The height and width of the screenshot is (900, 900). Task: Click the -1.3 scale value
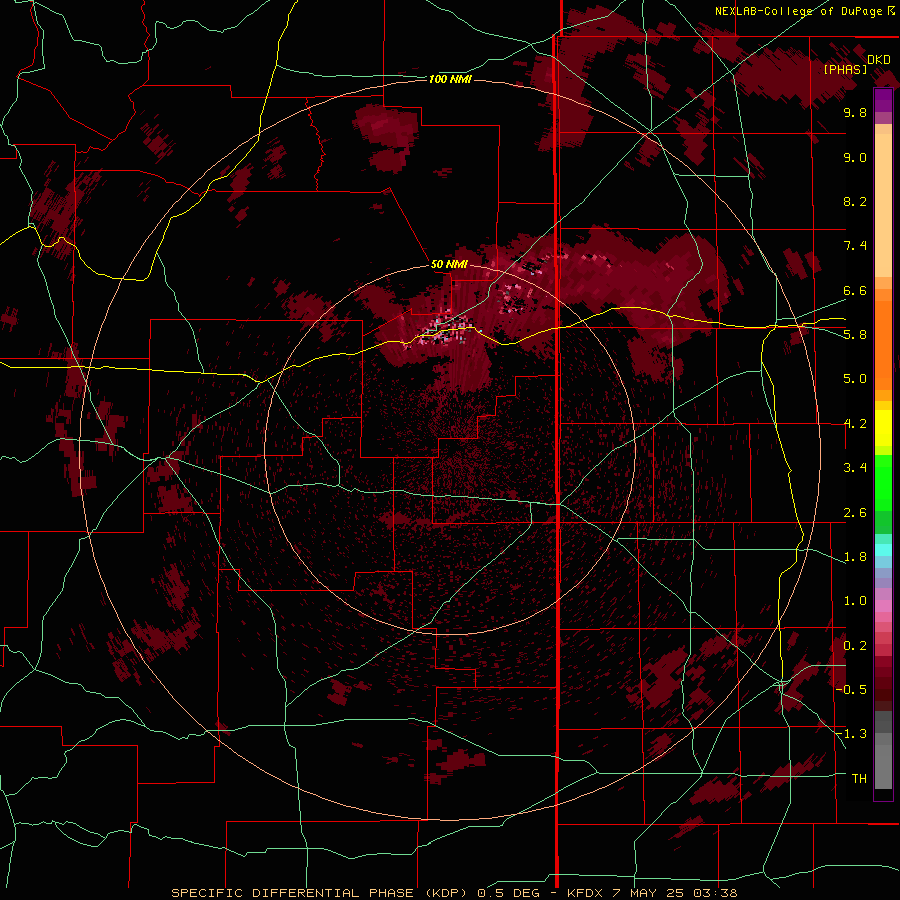coord(852,734)
